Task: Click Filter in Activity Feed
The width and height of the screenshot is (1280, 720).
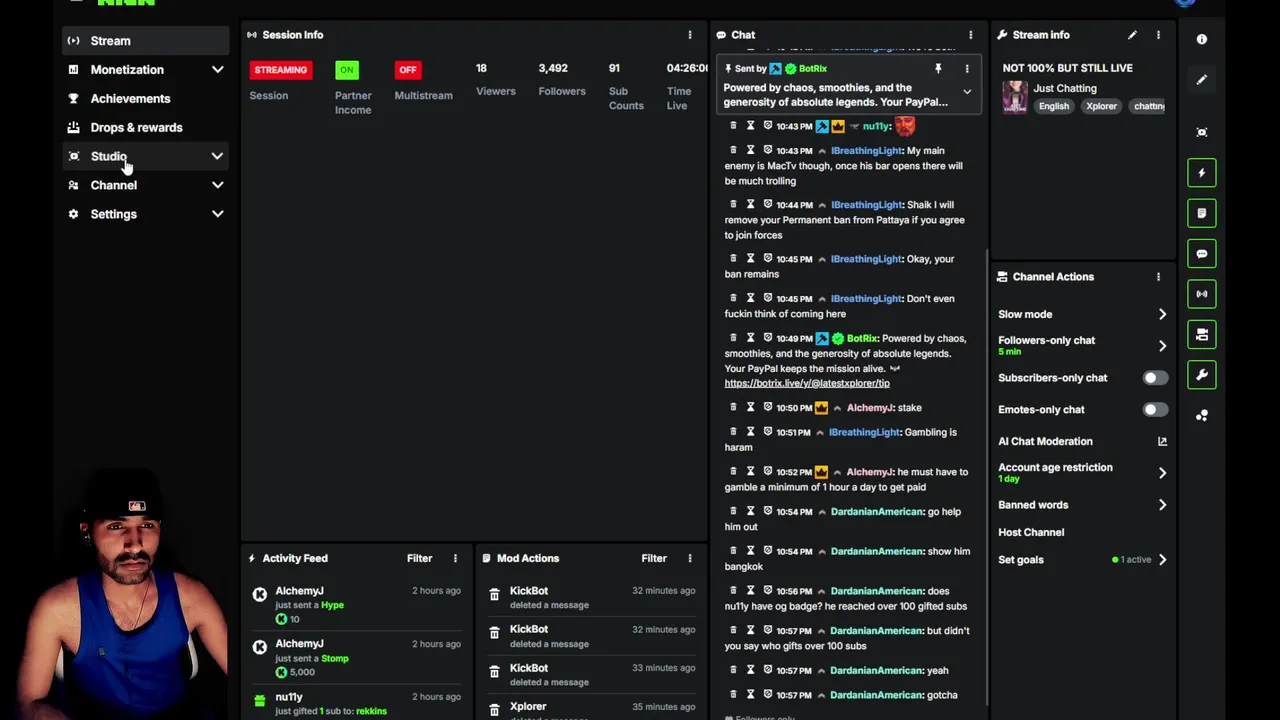Action: (419, 558)
